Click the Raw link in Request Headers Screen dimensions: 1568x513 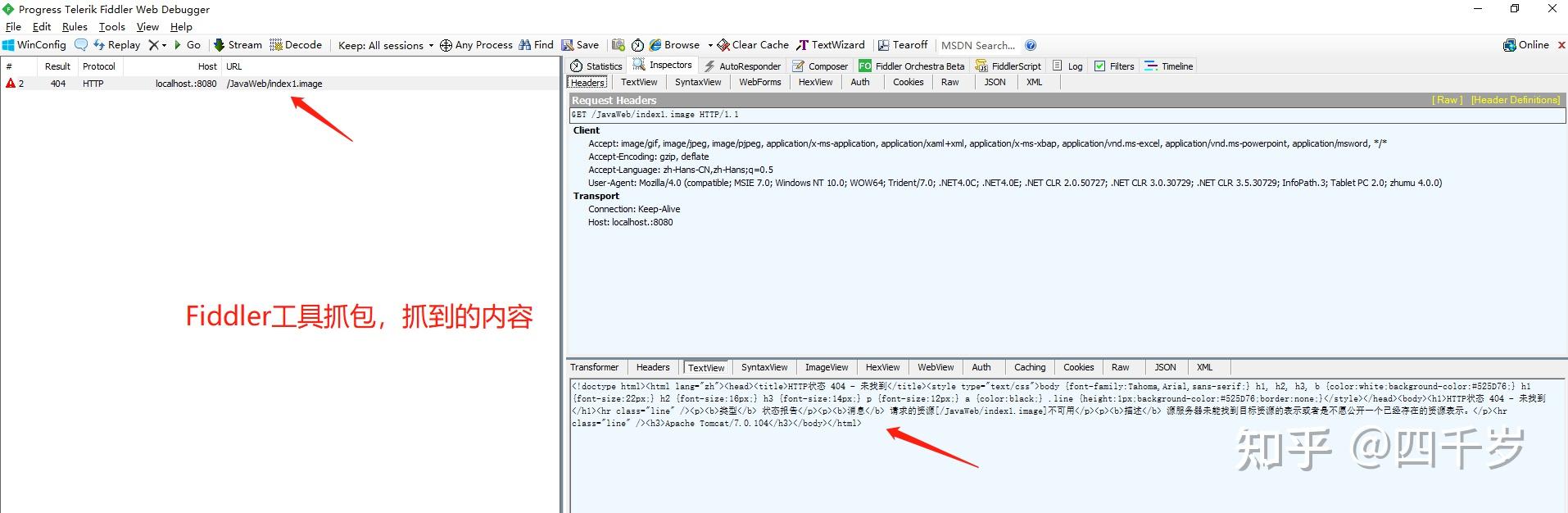click(x=1448, y=100)
